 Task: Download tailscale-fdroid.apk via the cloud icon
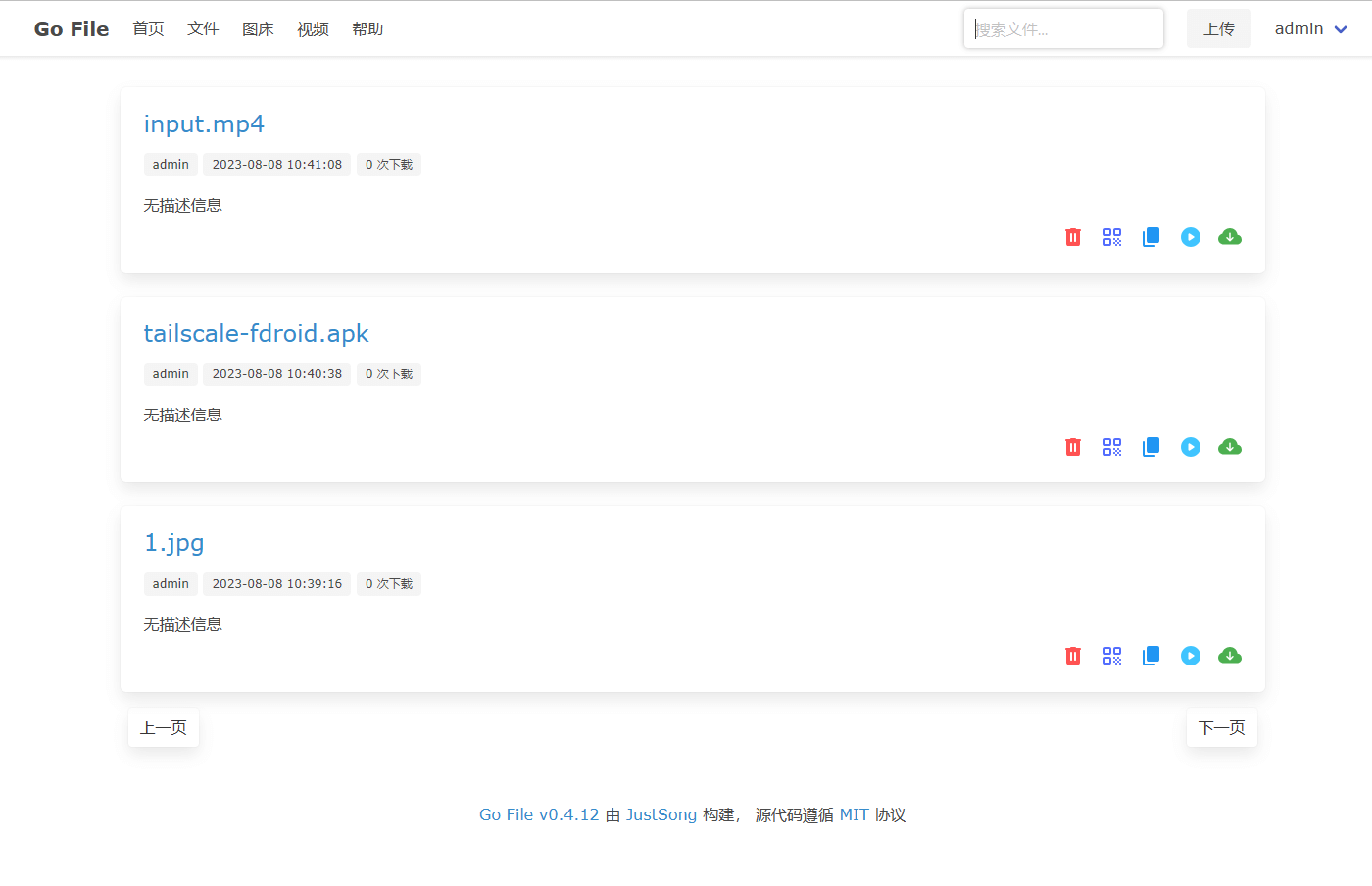tap(1229, 446)
